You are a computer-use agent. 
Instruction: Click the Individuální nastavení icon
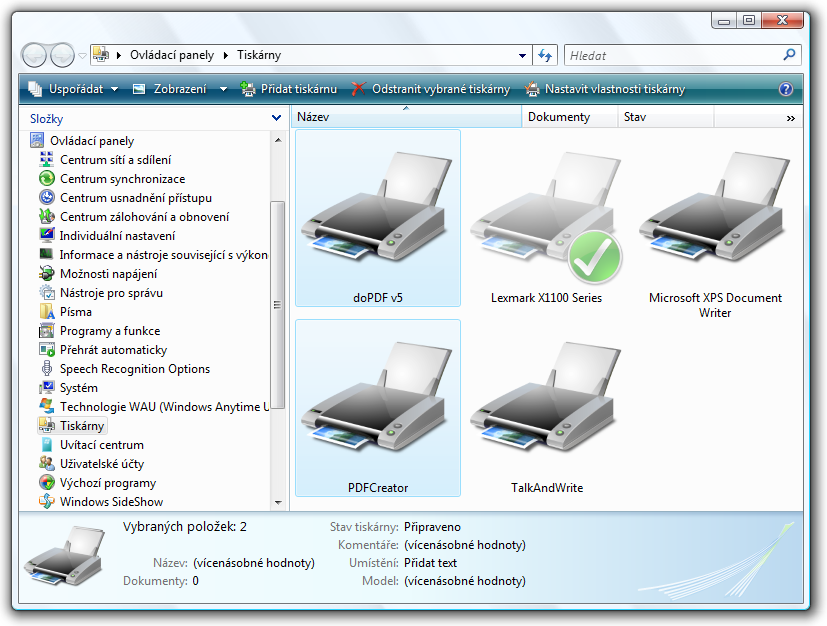[47, 235]
